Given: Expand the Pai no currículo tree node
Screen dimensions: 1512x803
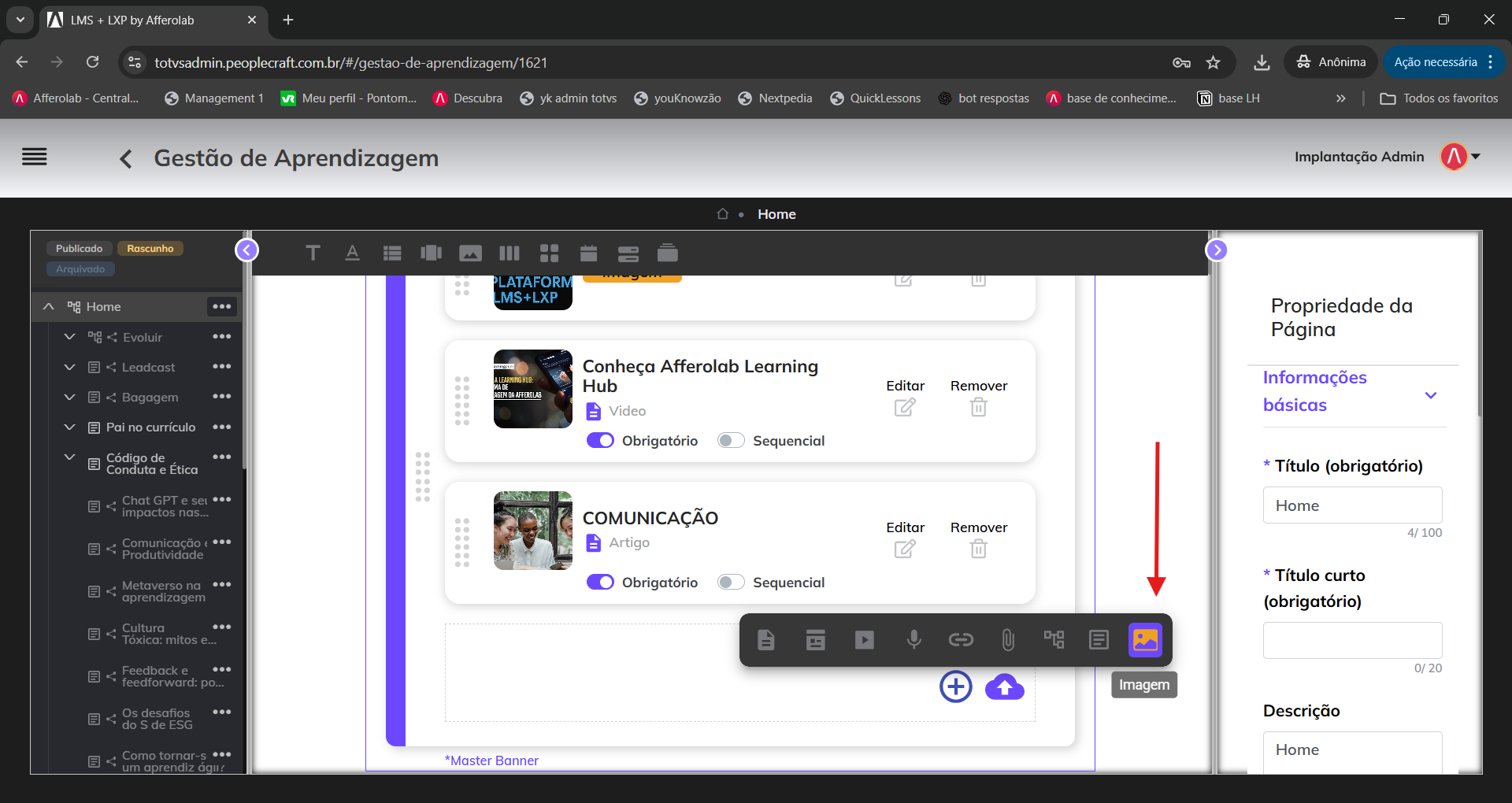Looking at the screenshot, I should 69,427.
